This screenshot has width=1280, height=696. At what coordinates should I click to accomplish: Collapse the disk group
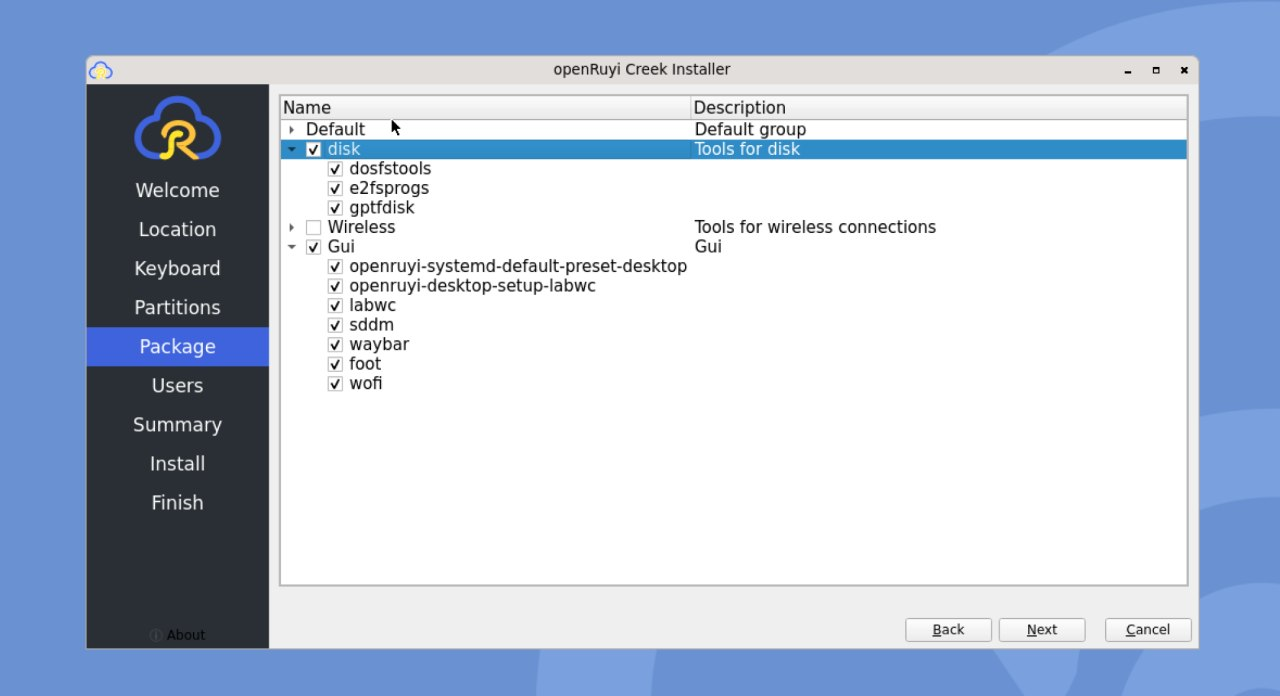coord(291,149)
